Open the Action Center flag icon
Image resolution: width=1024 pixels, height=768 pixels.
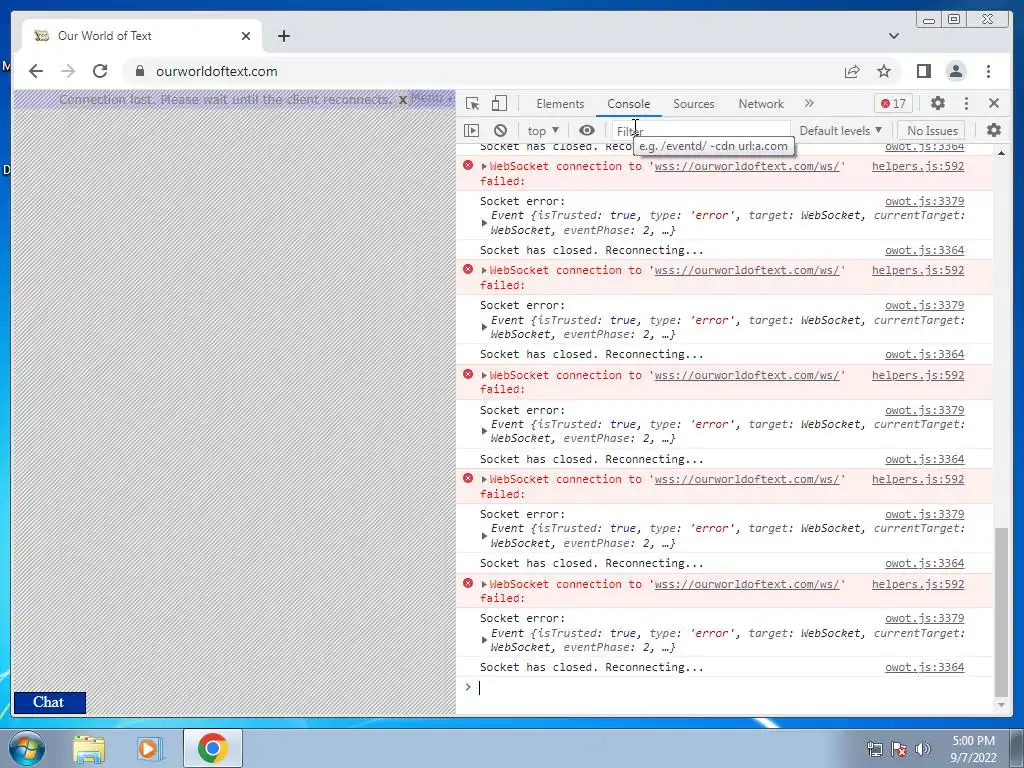(x=899, y=749)
